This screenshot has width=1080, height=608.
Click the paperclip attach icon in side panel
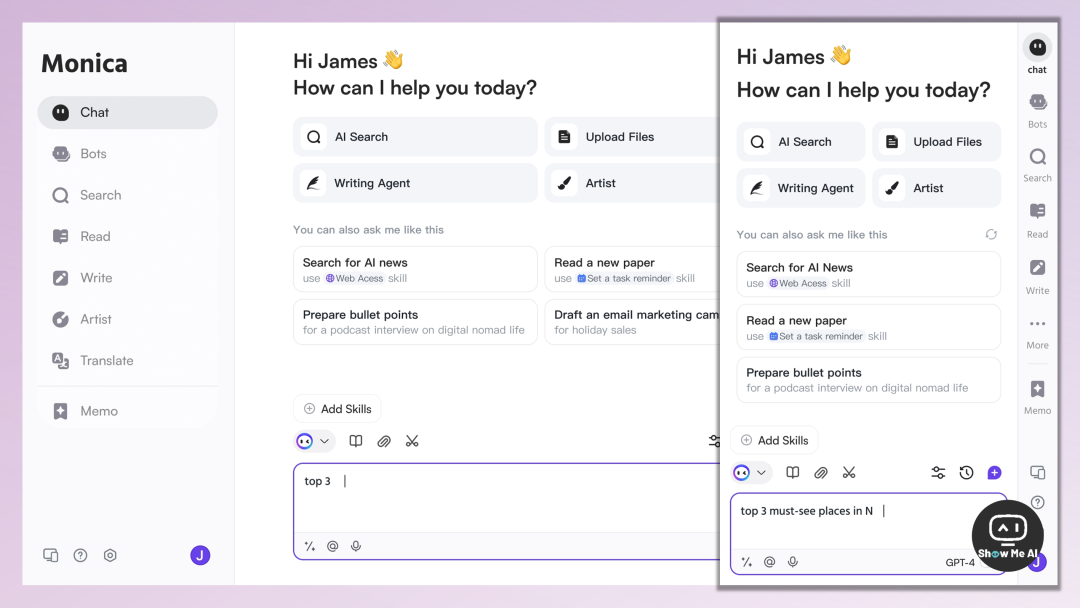click(x=821, y=472)
